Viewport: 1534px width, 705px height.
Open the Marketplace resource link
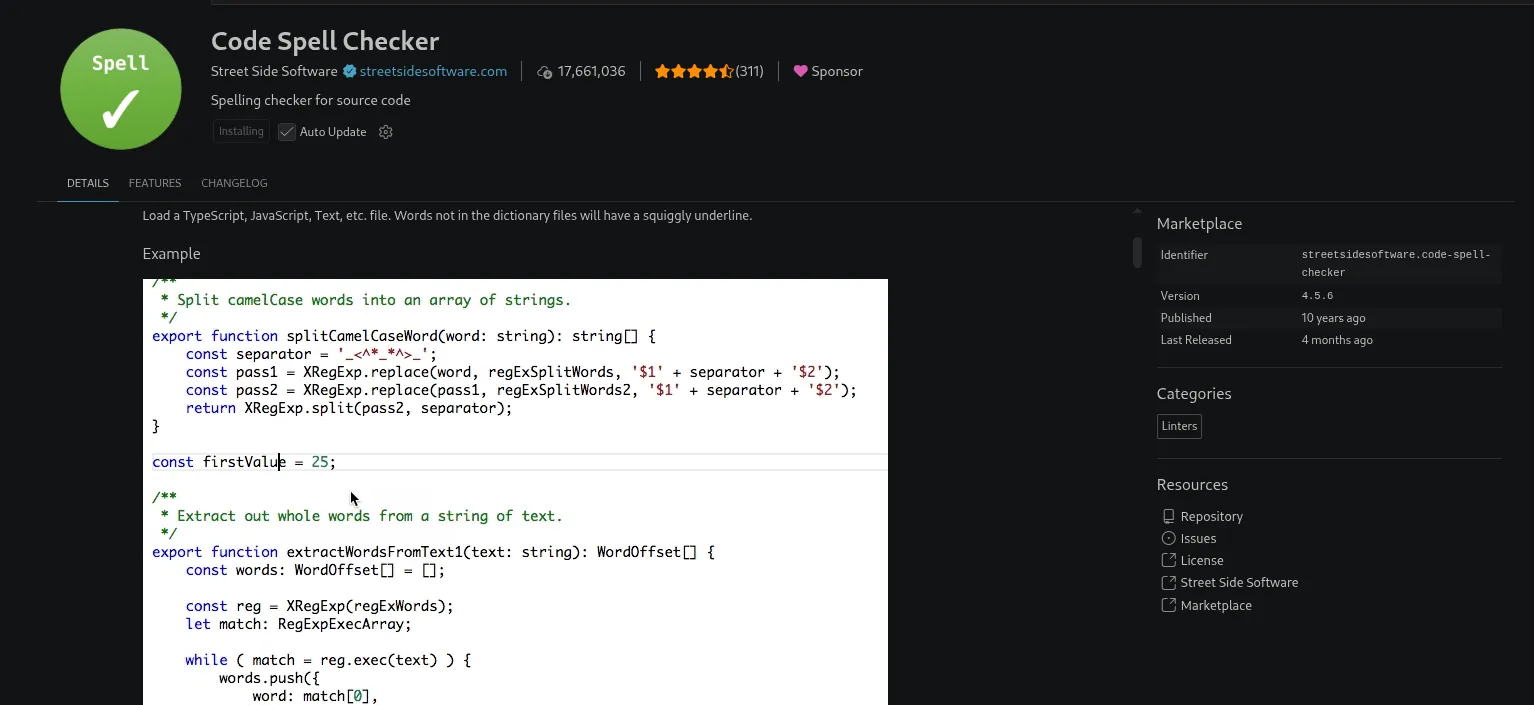pyautogui.click(x=1216, y=605)
